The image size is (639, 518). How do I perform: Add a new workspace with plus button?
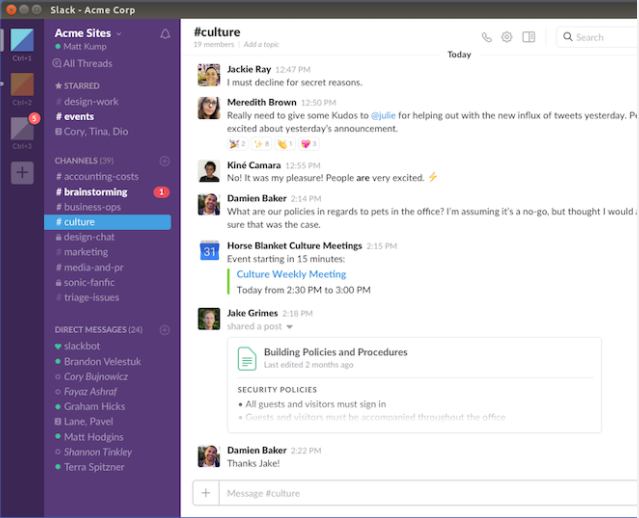pyautogui.click(x=22, y=173)
